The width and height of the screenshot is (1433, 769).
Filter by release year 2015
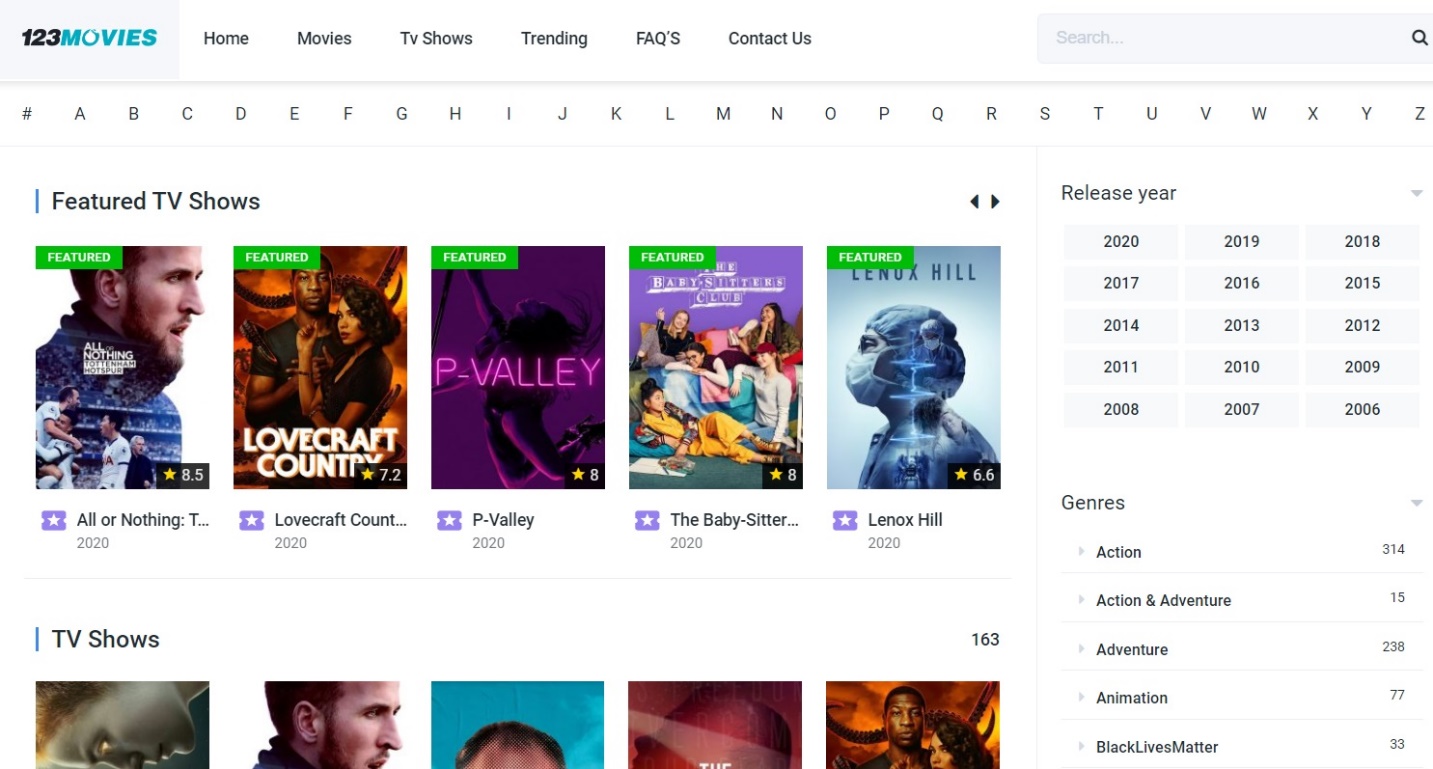1362,283
